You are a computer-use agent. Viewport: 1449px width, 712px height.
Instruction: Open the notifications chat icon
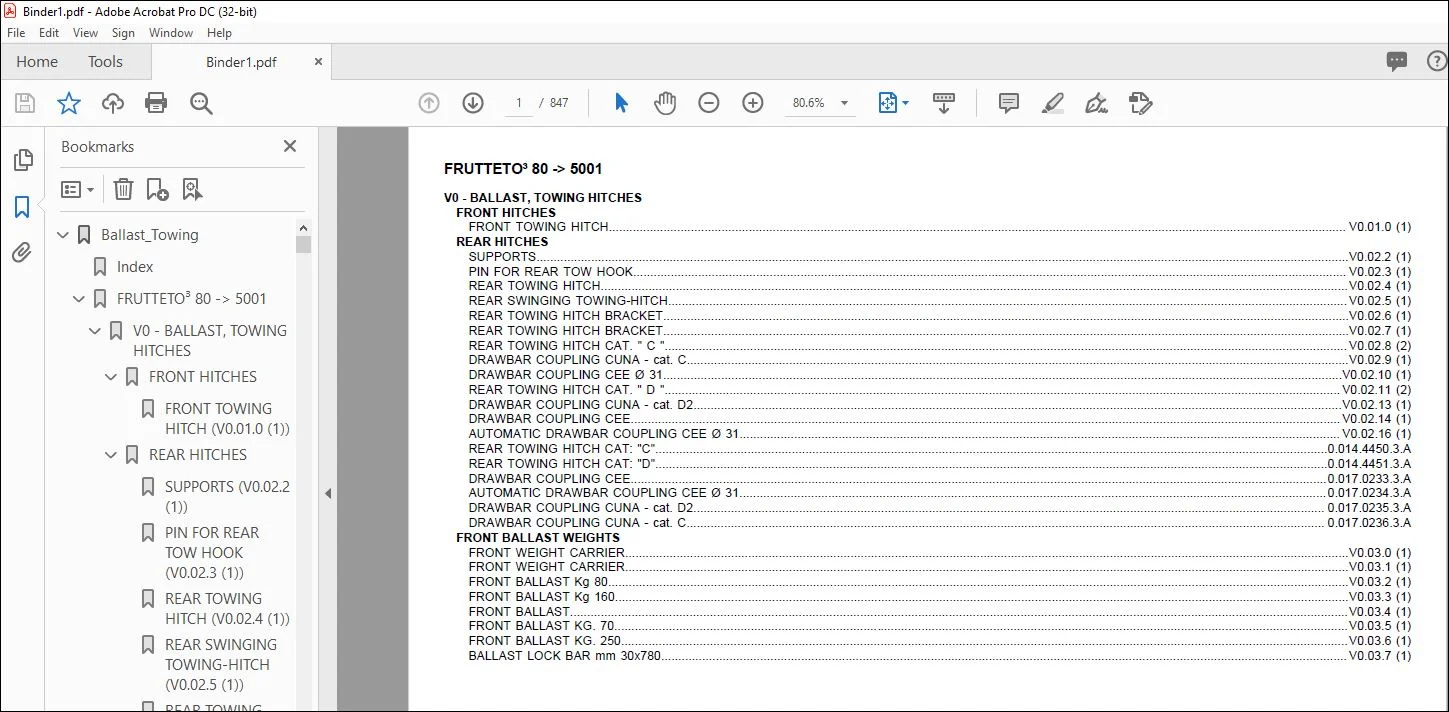[x=1397, y=62]
